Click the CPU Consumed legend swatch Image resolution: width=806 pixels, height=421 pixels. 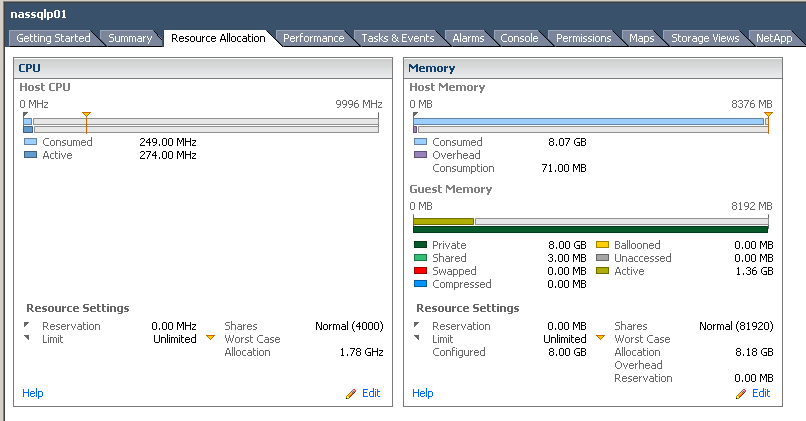coord(30,141)
